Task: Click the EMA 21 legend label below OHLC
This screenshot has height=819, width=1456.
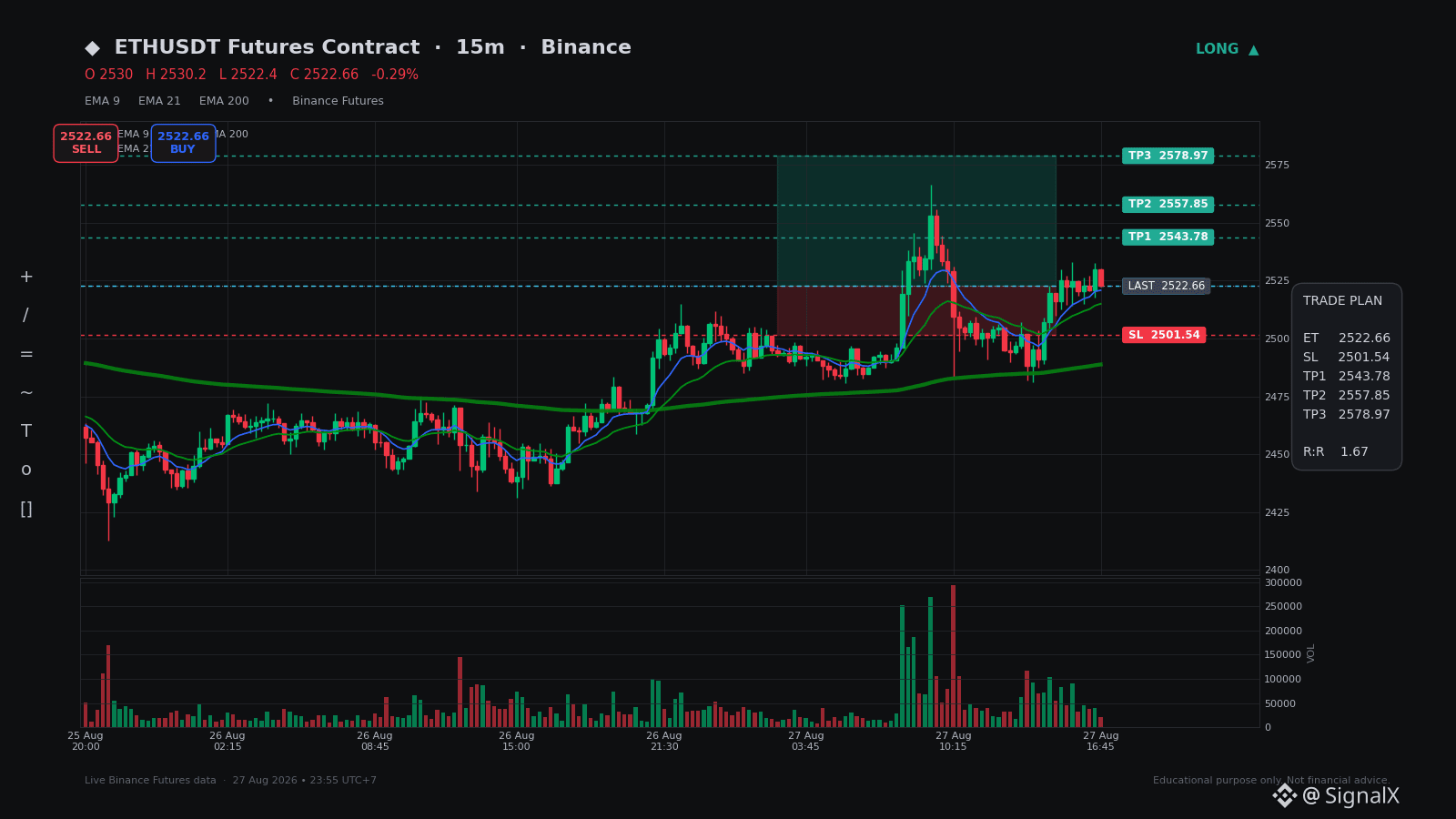Action: tap(159, 101)
